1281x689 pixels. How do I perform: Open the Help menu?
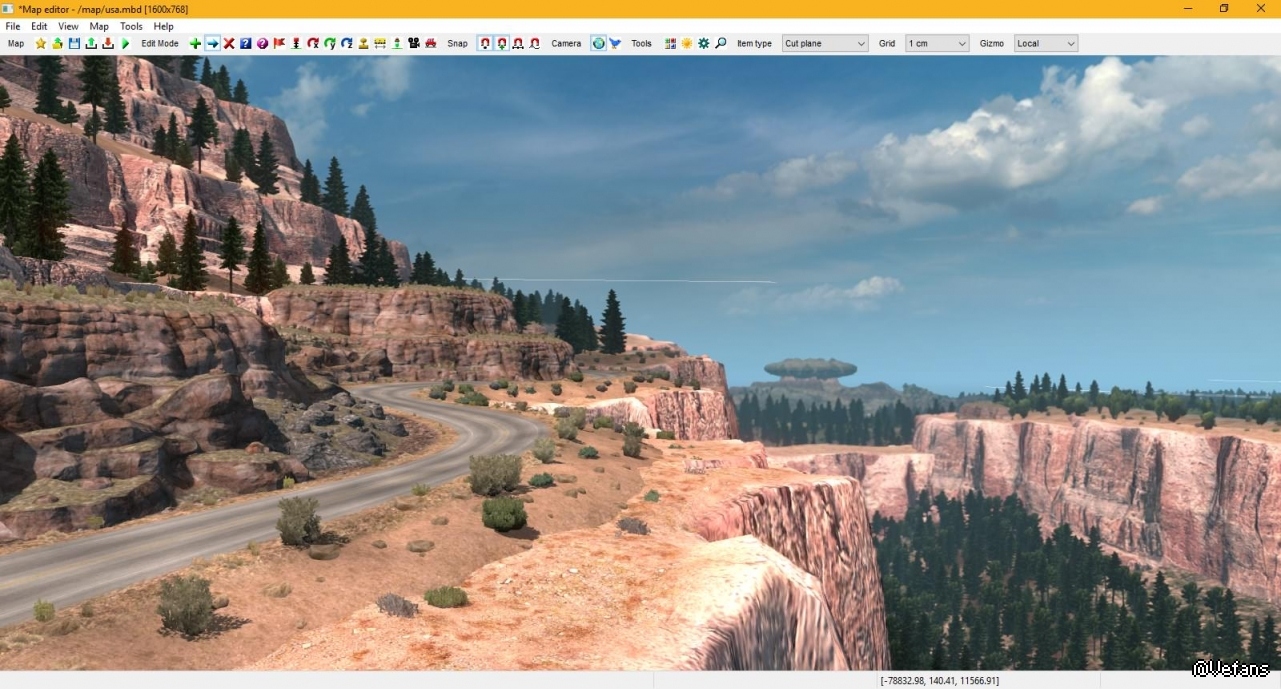click(x=163, y=26)
